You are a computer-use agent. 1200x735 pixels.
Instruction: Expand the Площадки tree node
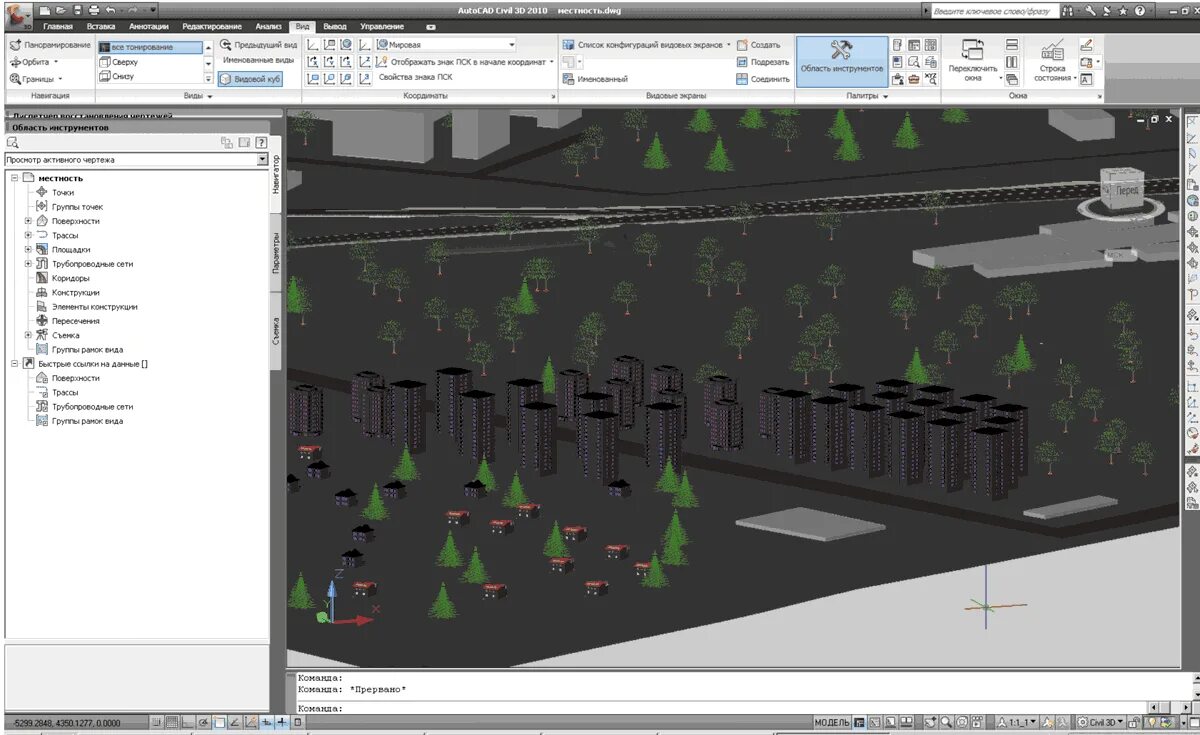pyautogui.click(x=28, y=249)
